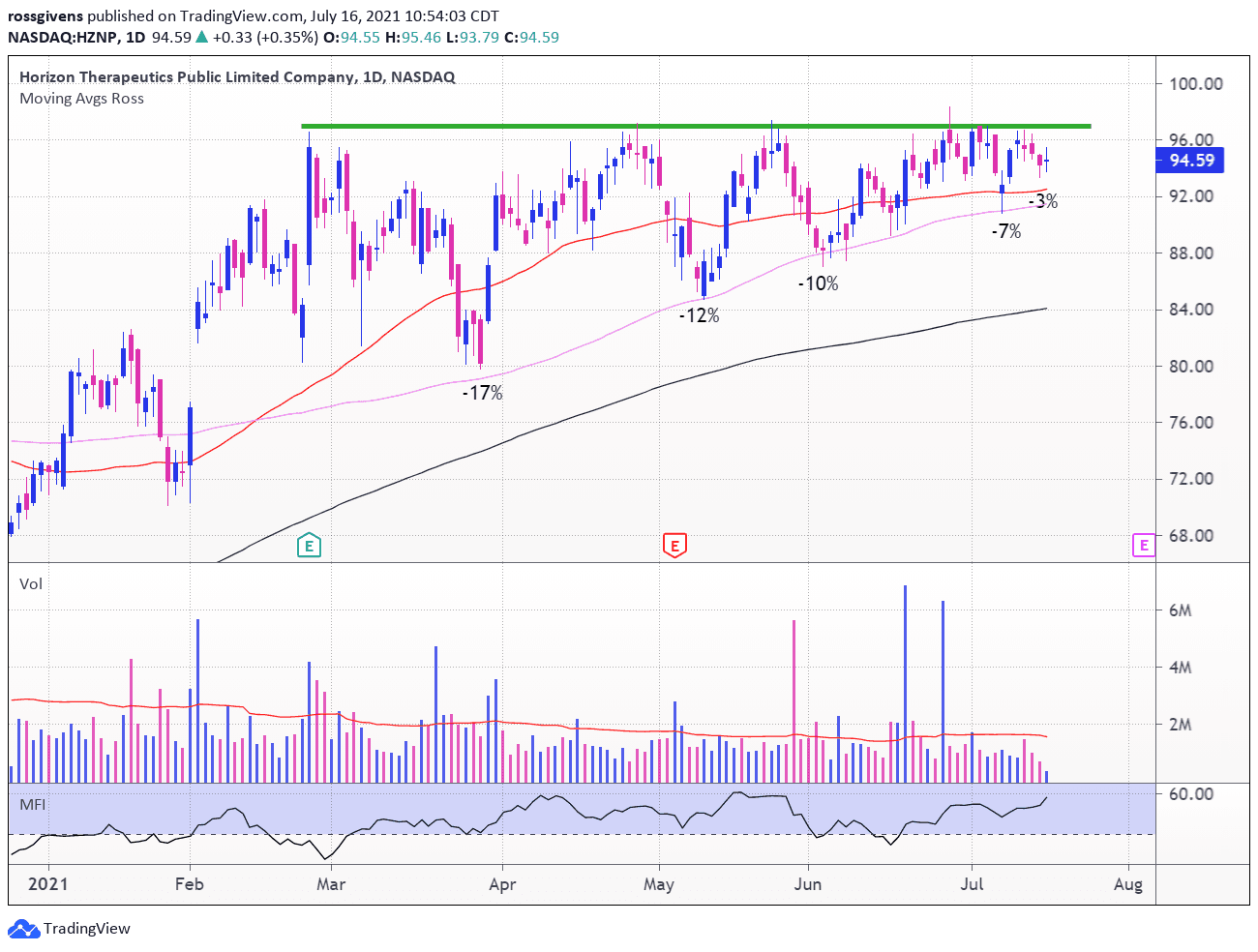Click the blue 94.59 price tag on the axis
The image size is (1258, 952).
click(x=1189, y=161)
